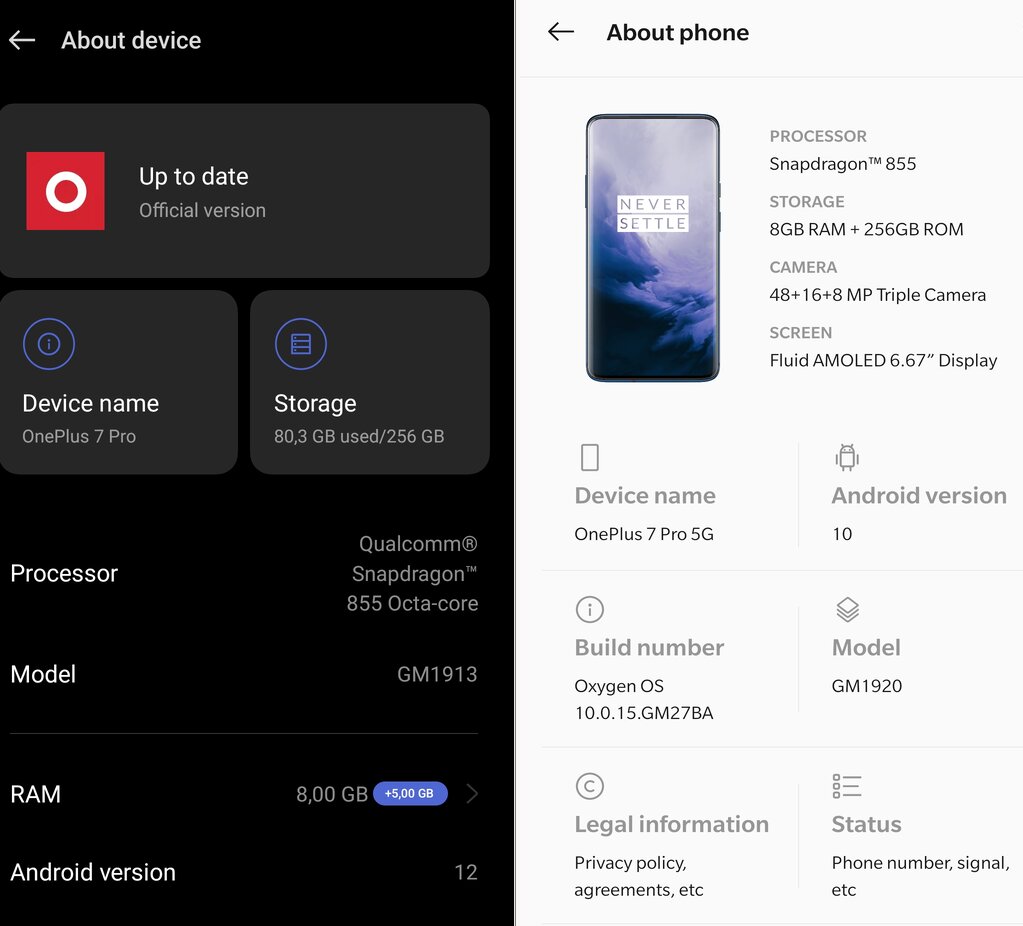Viewport: 1023px width, 926px height.
Task: Tap the 8GB RAM + 256GB ROM spec
Action: pyautogui.click(x=866, y=229)
